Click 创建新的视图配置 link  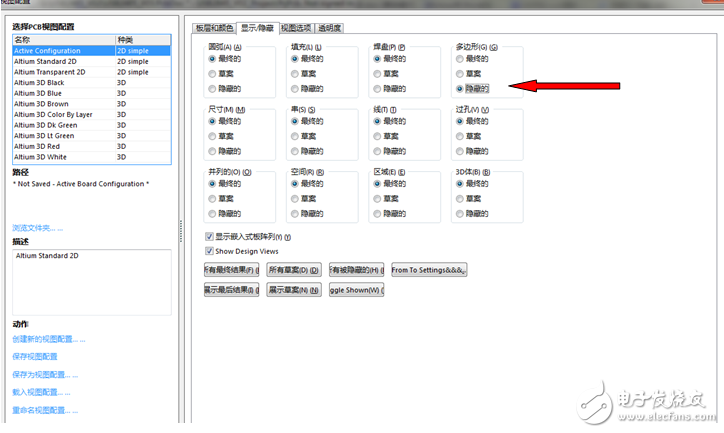48,339
